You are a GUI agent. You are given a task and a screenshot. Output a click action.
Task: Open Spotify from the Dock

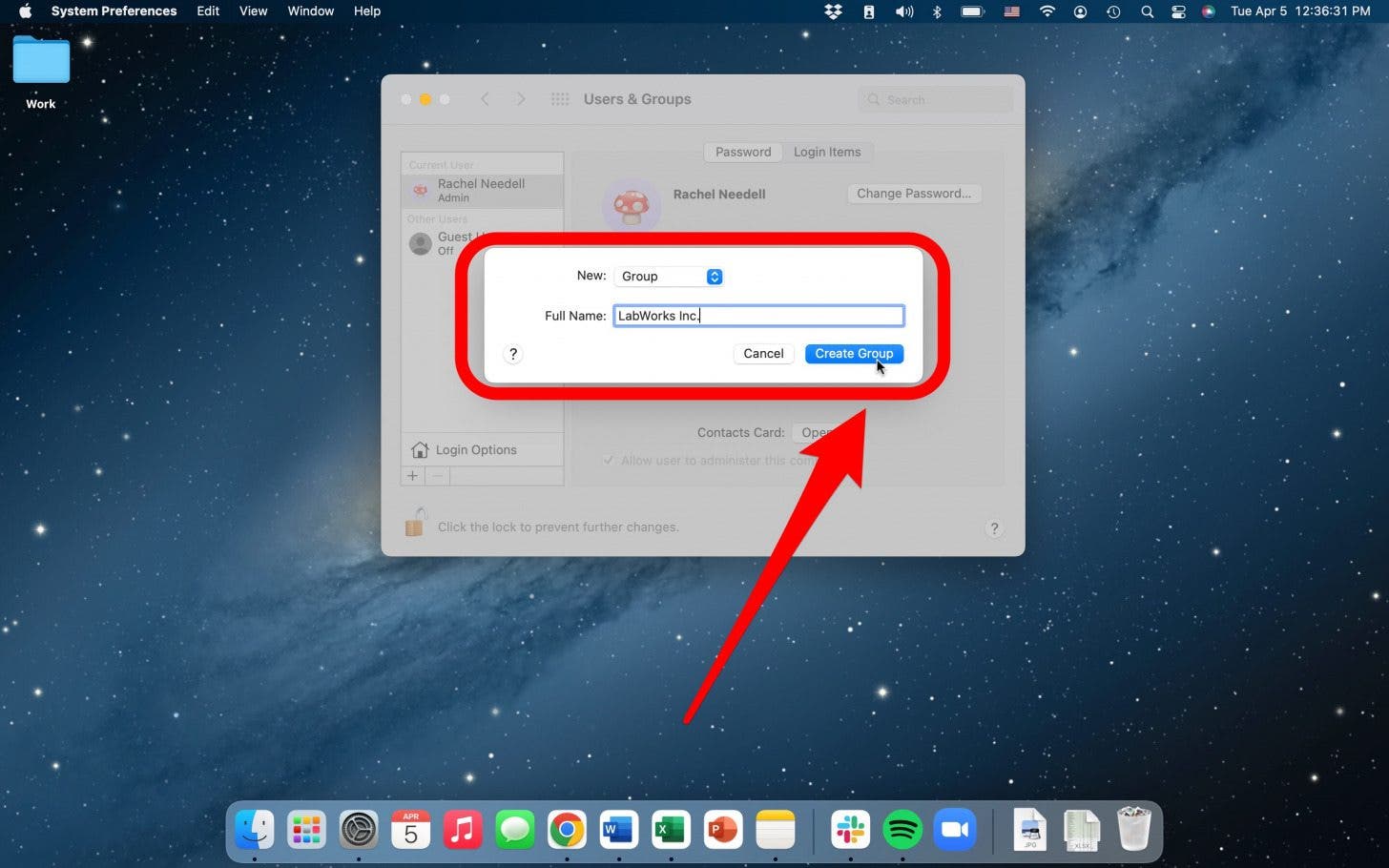[902, 830]
